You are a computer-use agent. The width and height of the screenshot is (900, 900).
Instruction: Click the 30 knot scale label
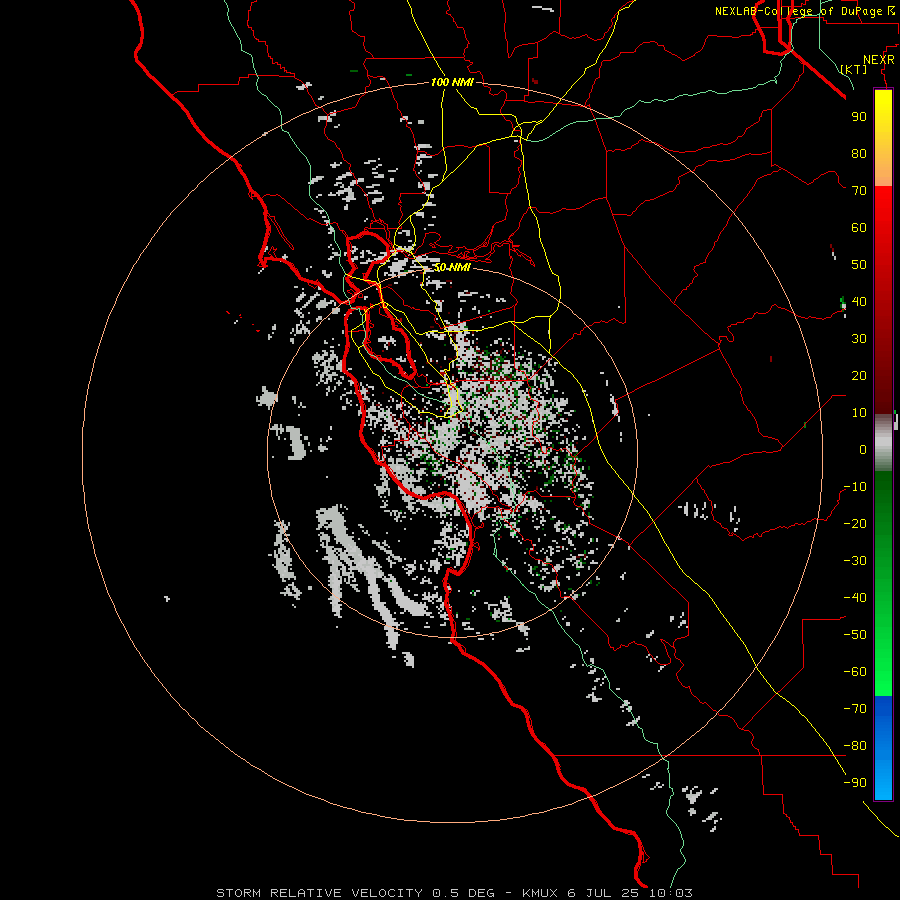point(859,339)
